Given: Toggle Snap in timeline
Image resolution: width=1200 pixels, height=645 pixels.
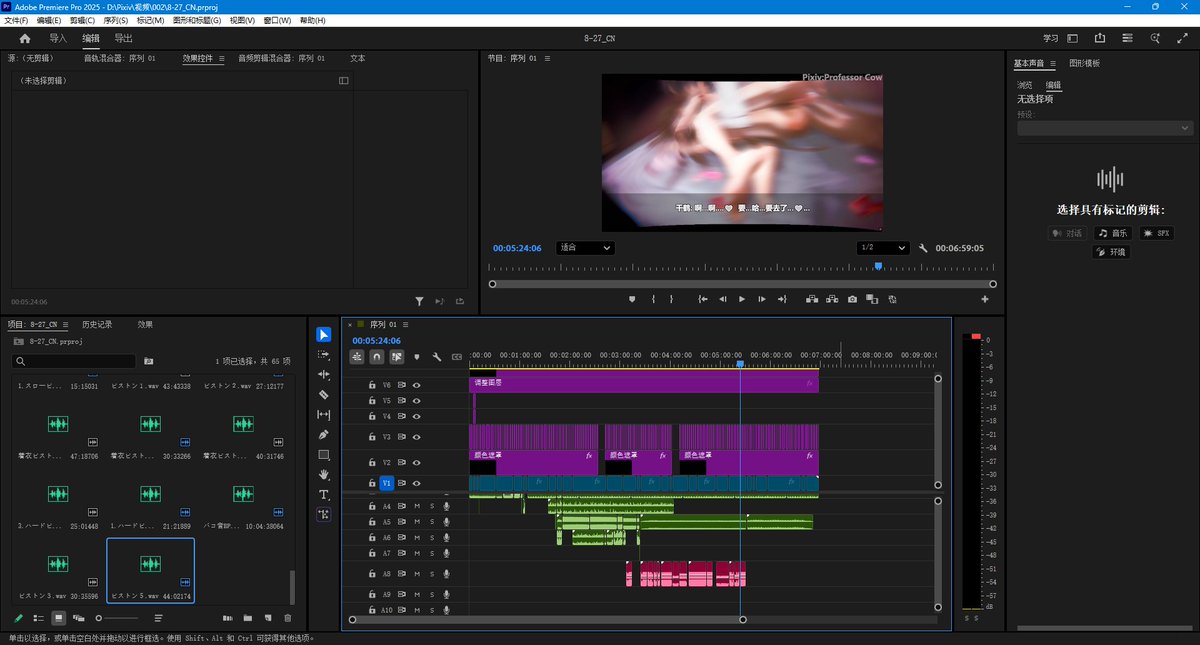Looking at the screenshot, I should click(377, 356).
